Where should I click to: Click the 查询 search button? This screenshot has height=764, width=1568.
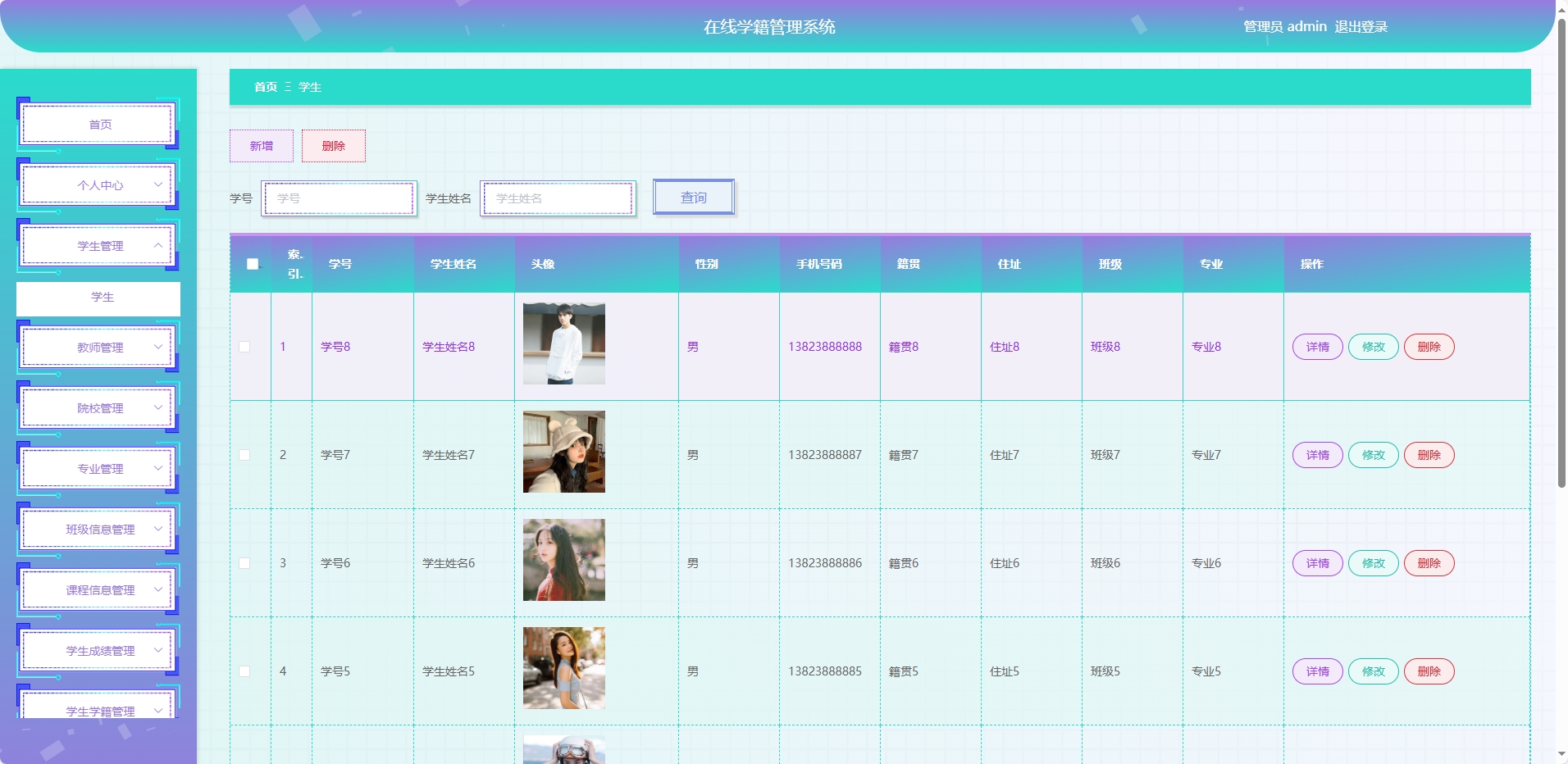[x=694, y=198]
